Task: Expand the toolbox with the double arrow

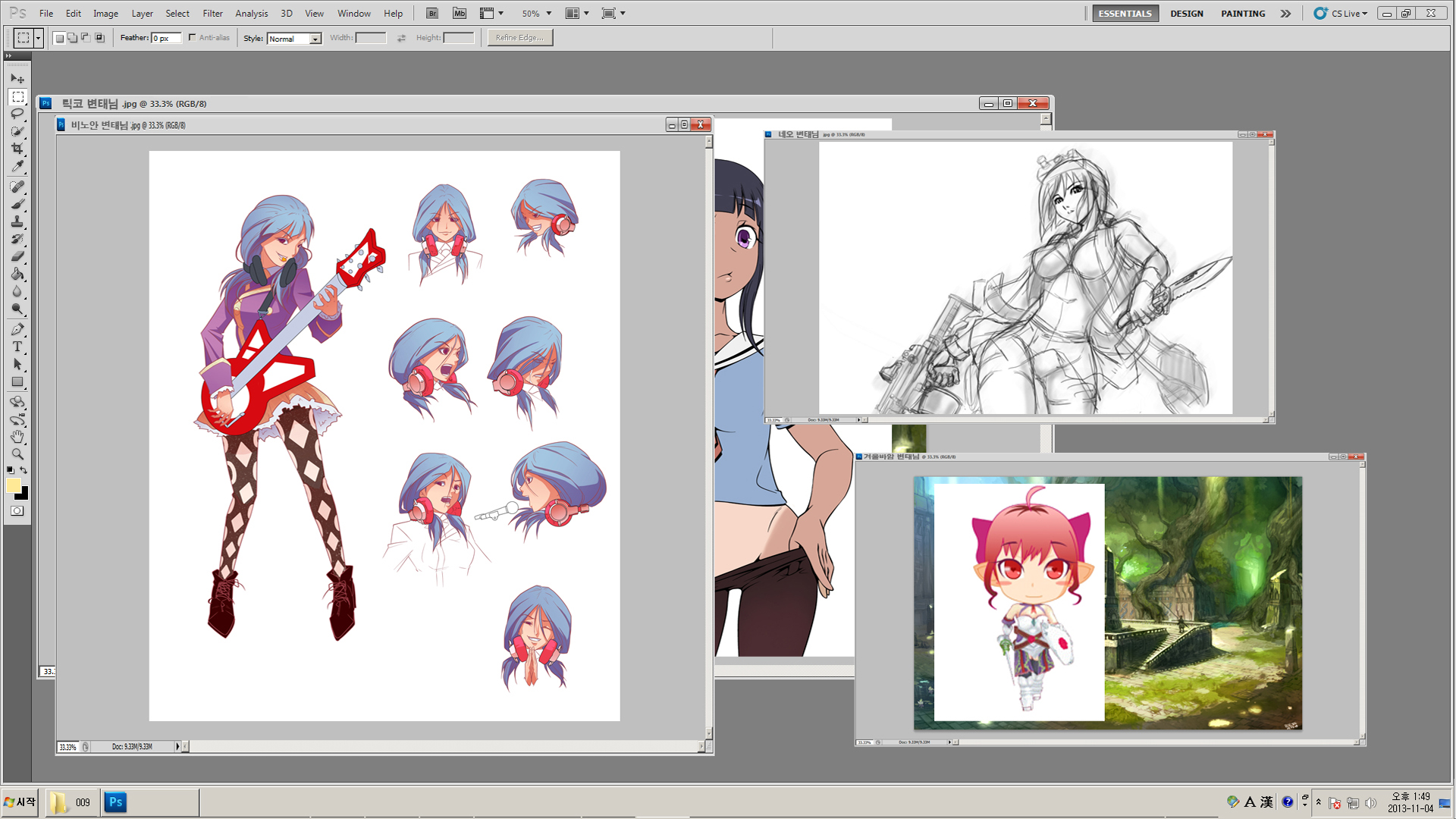Action: [x=8, y=56]
